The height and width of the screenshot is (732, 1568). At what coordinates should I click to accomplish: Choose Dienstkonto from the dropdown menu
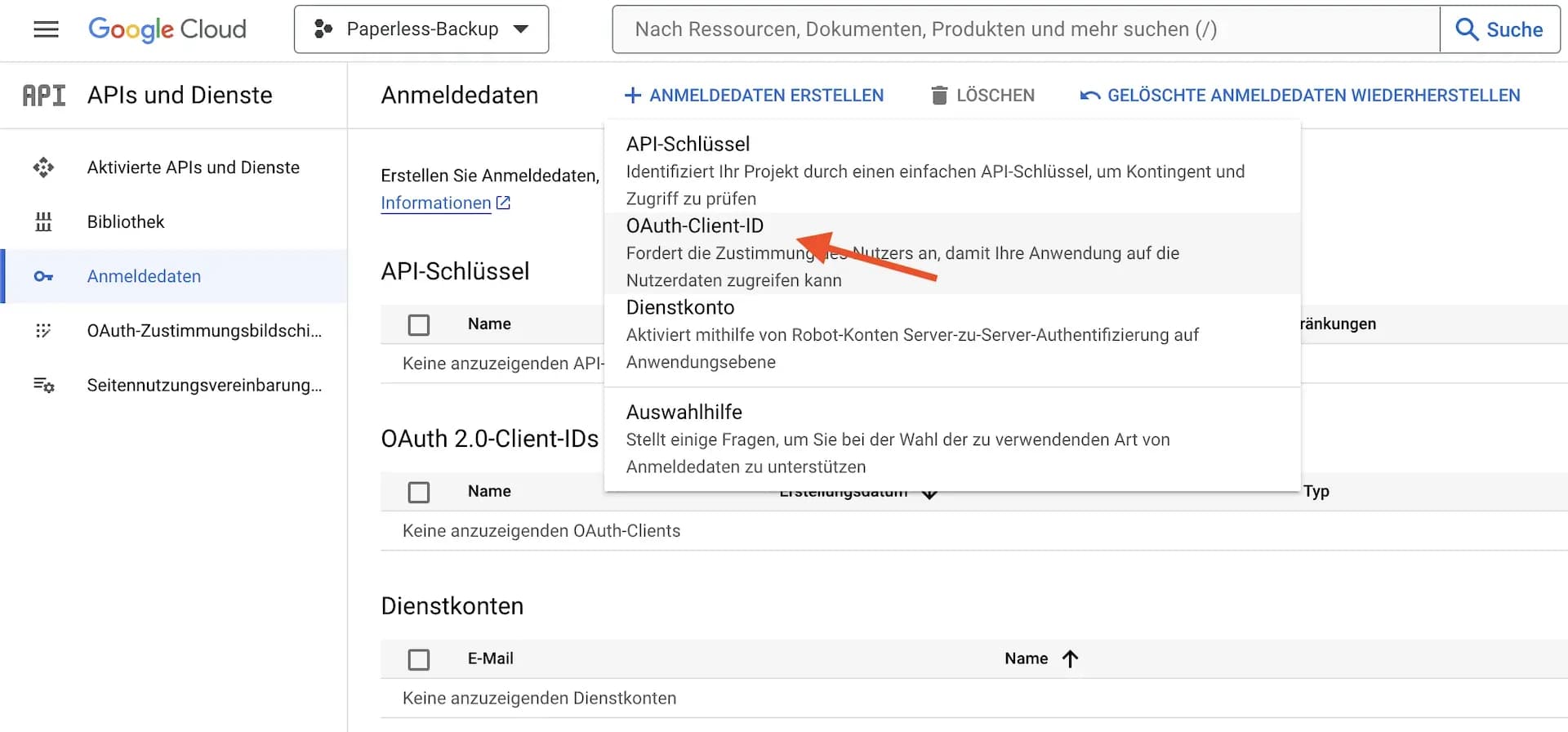(952, 335)
